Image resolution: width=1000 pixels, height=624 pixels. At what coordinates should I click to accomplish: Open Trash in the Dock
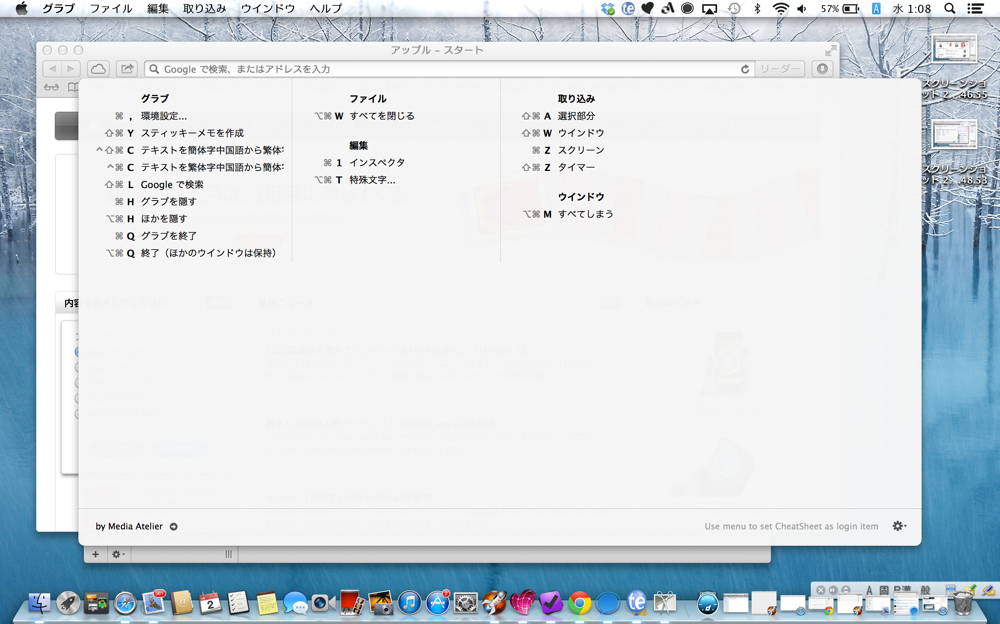pos(962,602)
